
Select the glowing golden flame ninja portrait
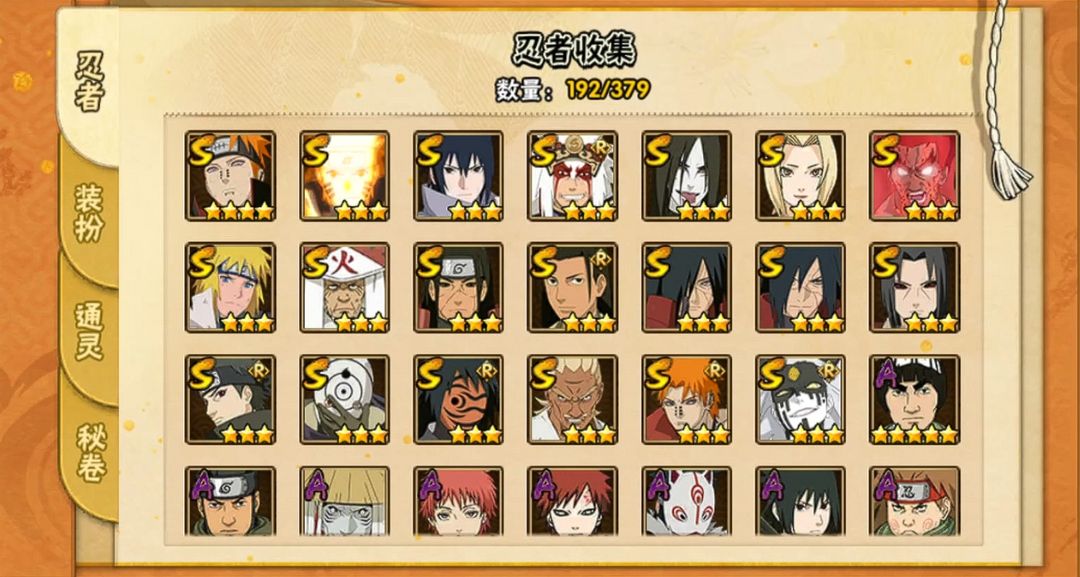point(344,176)
